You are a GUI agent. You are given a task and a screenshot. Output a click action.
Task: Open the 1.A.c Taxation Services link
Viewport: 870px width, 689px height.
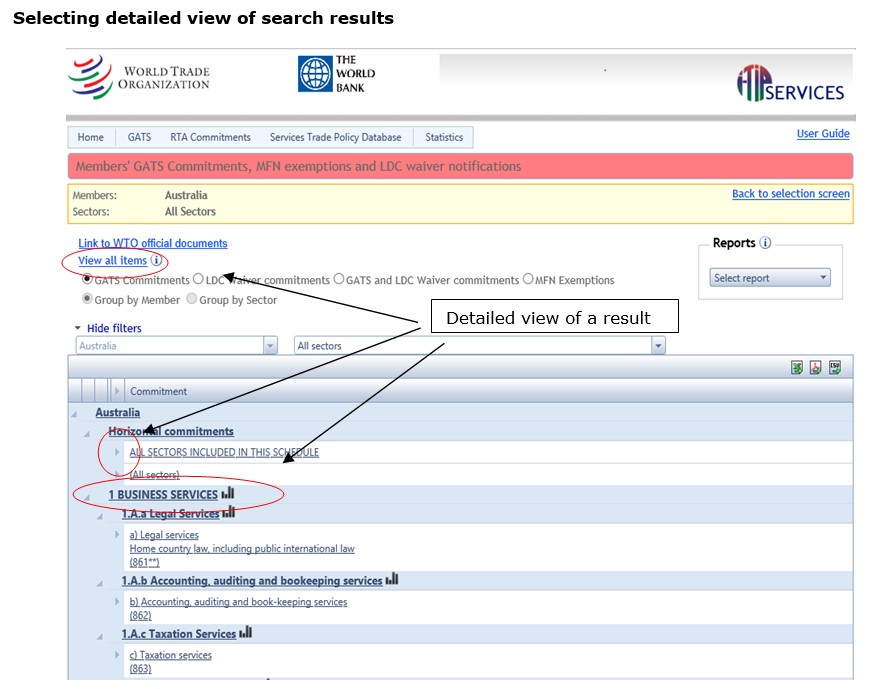coord(179,634)
